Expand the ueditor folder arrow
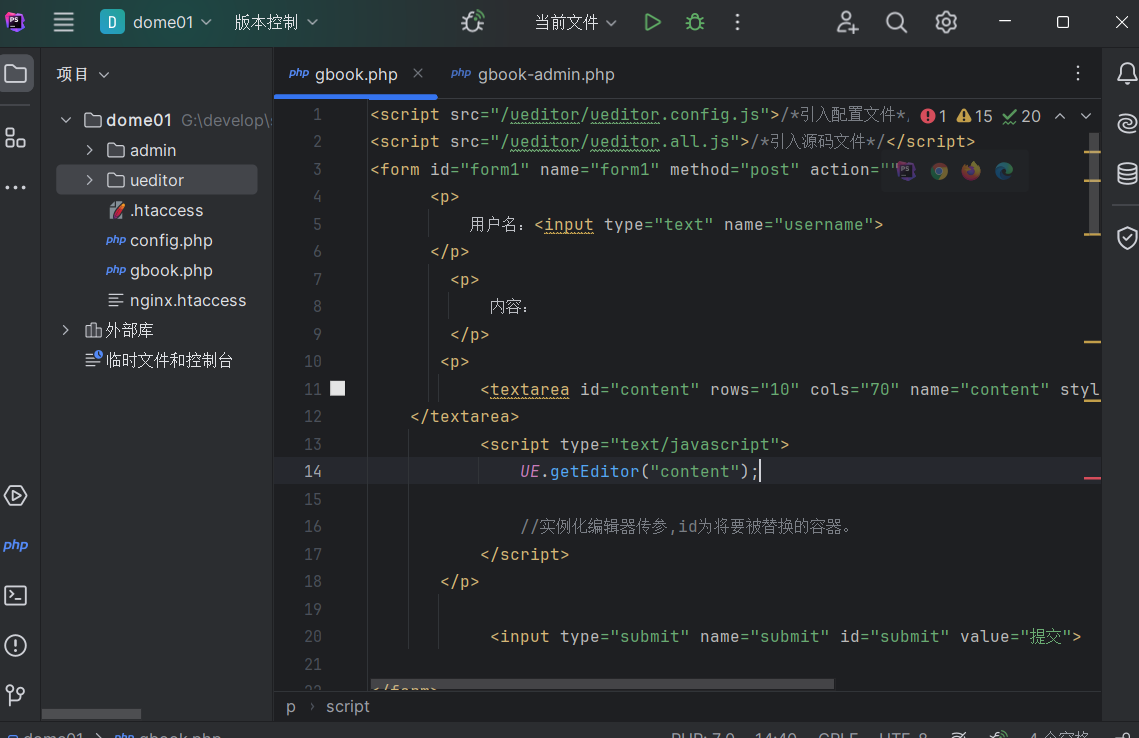This screenshot has height=738, width=1139. coord(89,180)
